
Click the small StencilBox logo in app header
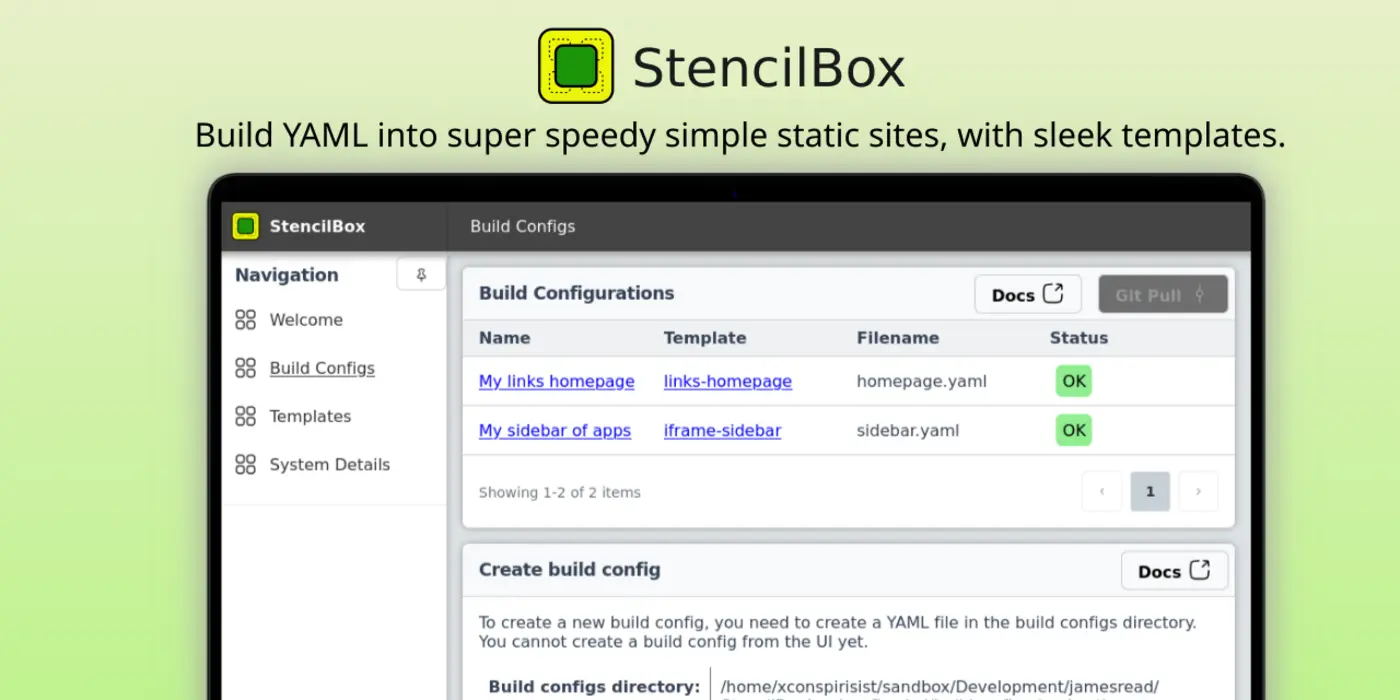pyautogui.click(x=245, y=226)
